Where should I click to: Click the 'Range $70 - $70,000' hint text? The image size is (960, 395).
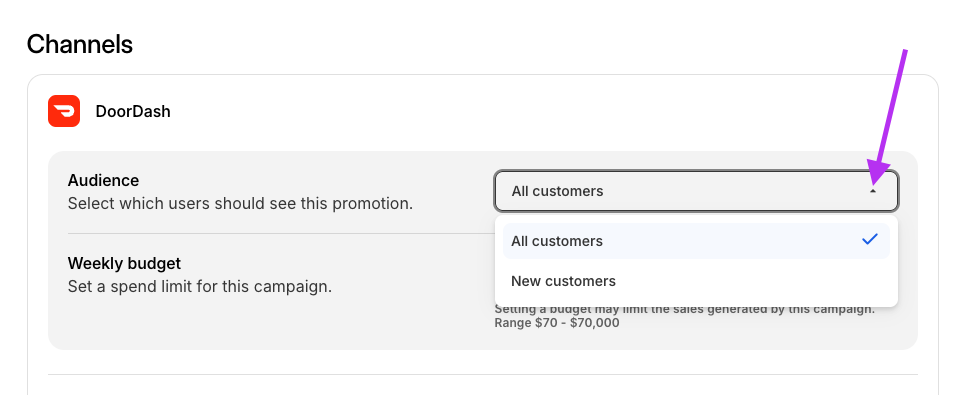(557, 322)
